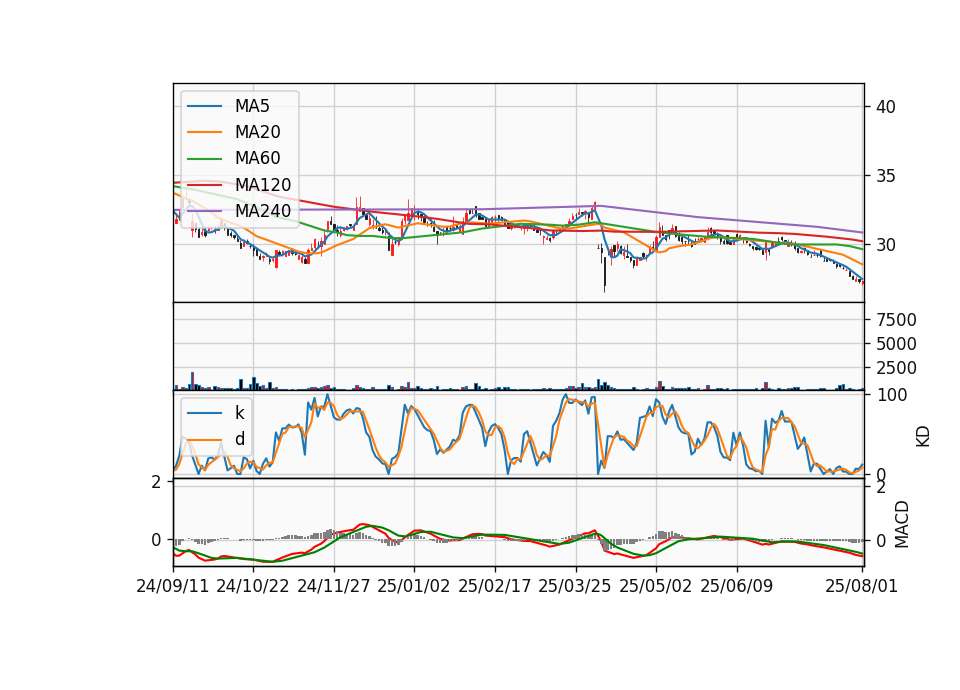Image resolution: width=960 pixels, height=690 pixels.
Task: Click the volume axis value 2500
Action: pyautogui.click(x=896, y=368)
